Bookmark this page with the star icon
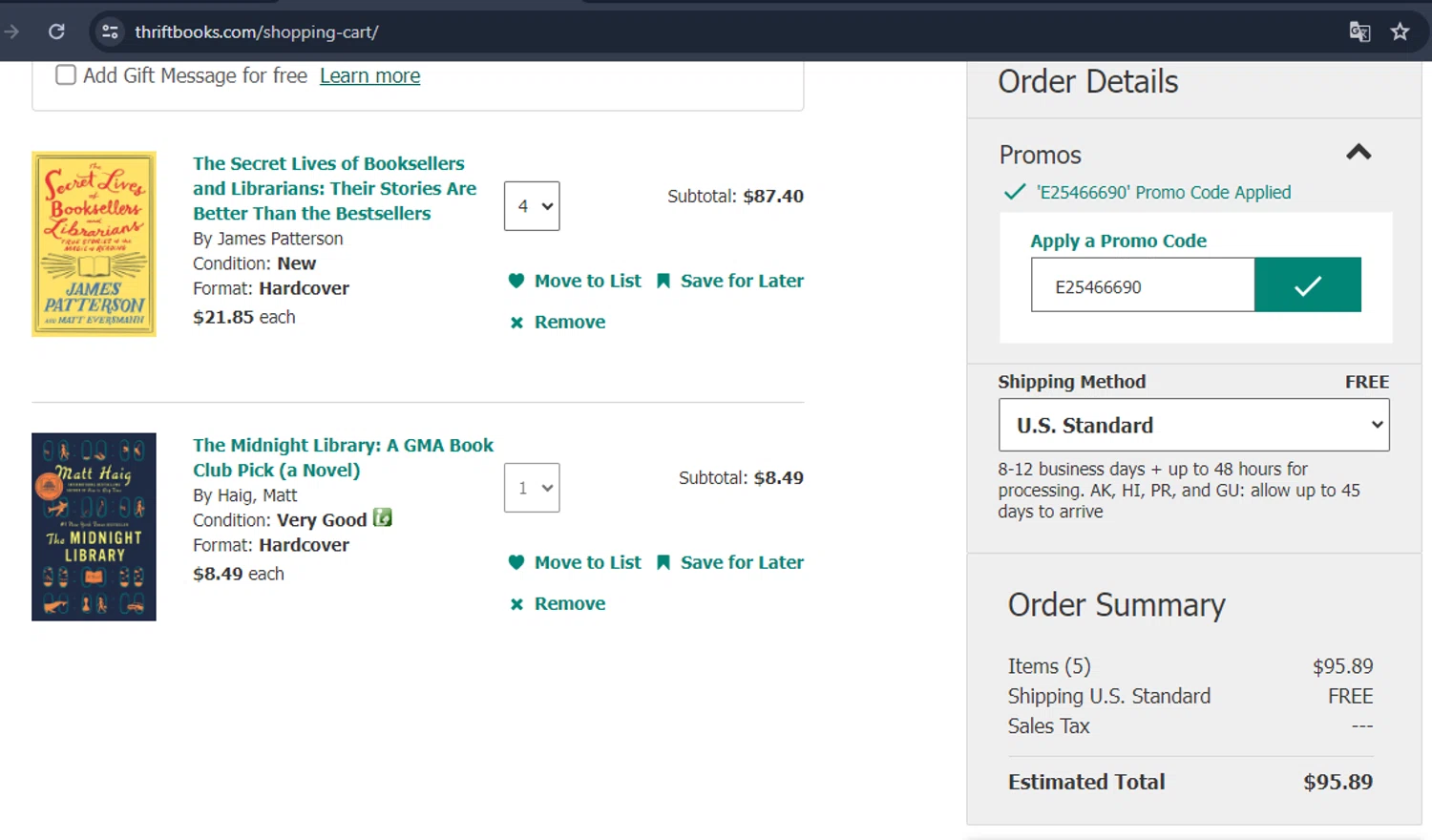The height and width of the screenshot is (840, 1432). 1400,31
